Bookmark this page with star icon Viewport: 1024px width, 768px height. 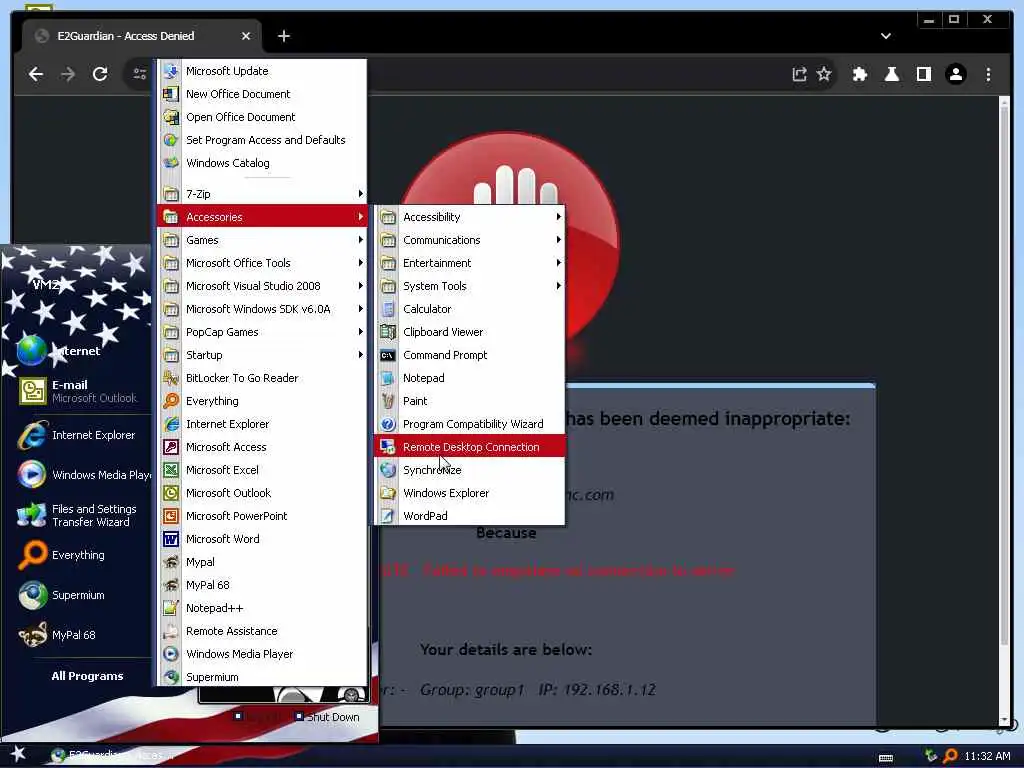[x=824, y=74]
